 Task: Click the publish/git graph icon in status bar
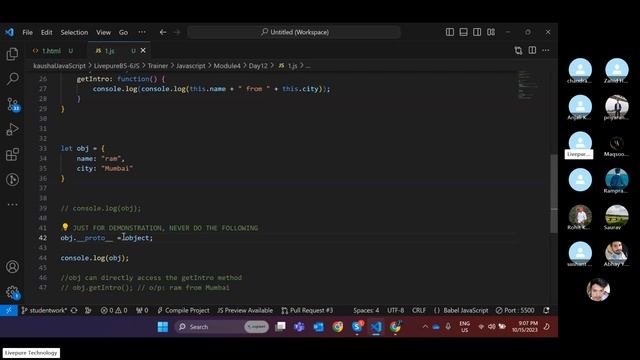[x=88, y=311]
